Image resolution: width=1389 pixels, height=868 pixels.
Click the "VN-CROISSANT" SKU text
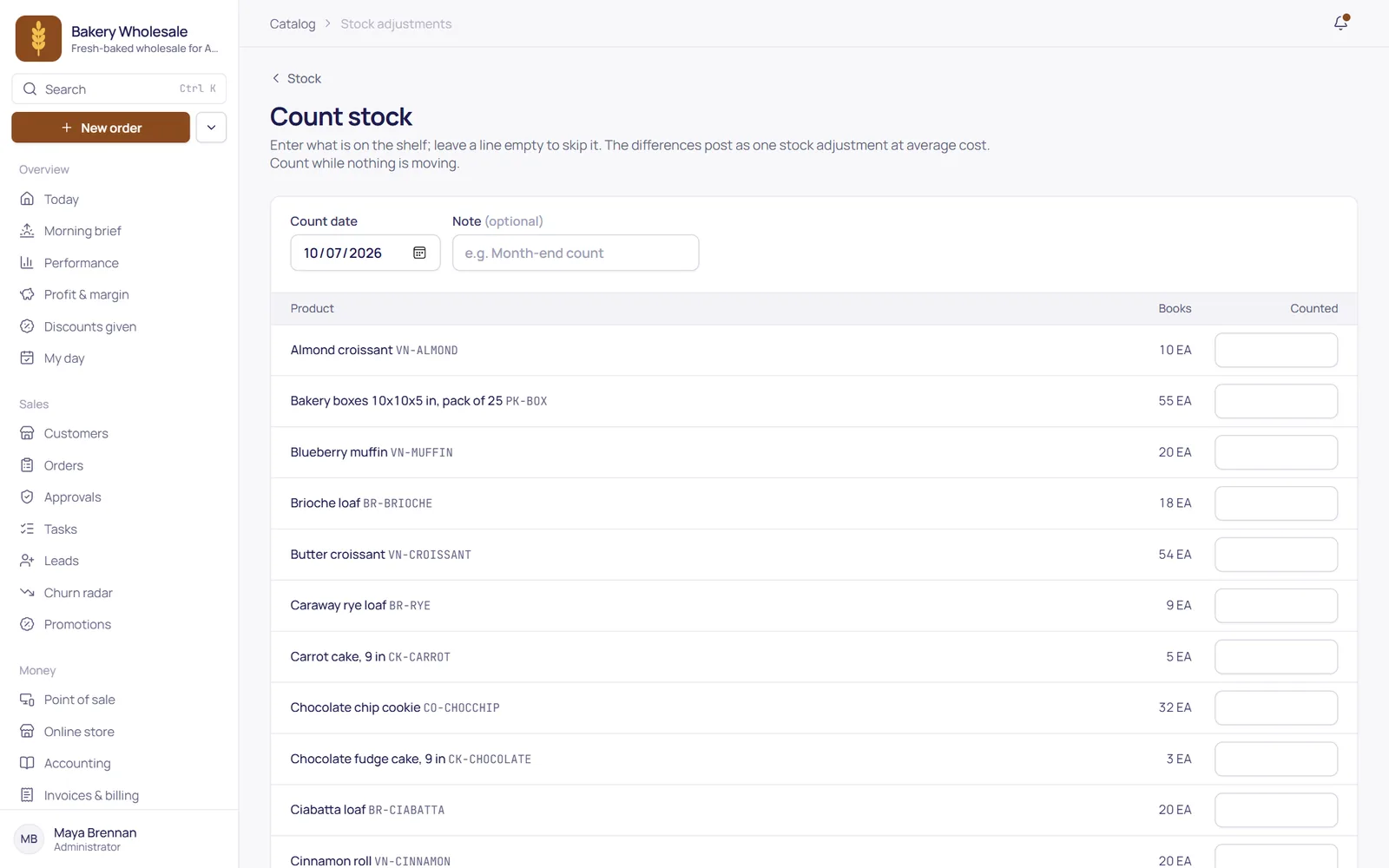point(430,555)
